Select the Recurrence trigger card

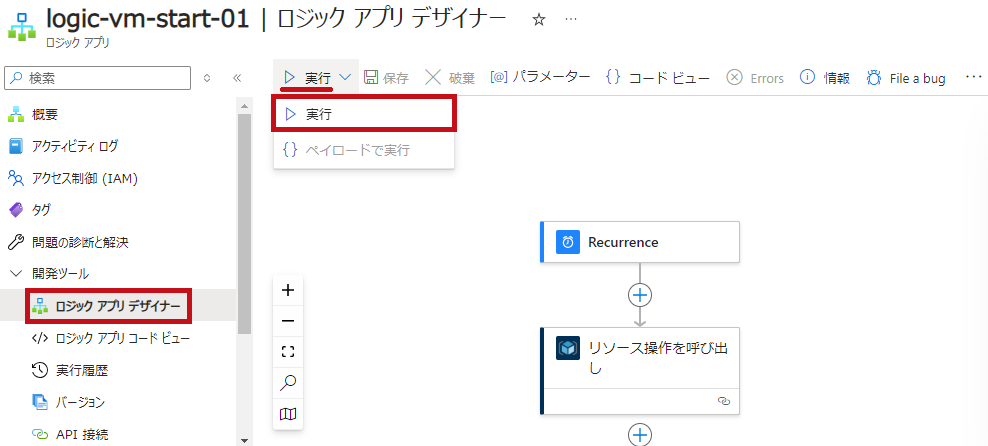coord(640,242)
